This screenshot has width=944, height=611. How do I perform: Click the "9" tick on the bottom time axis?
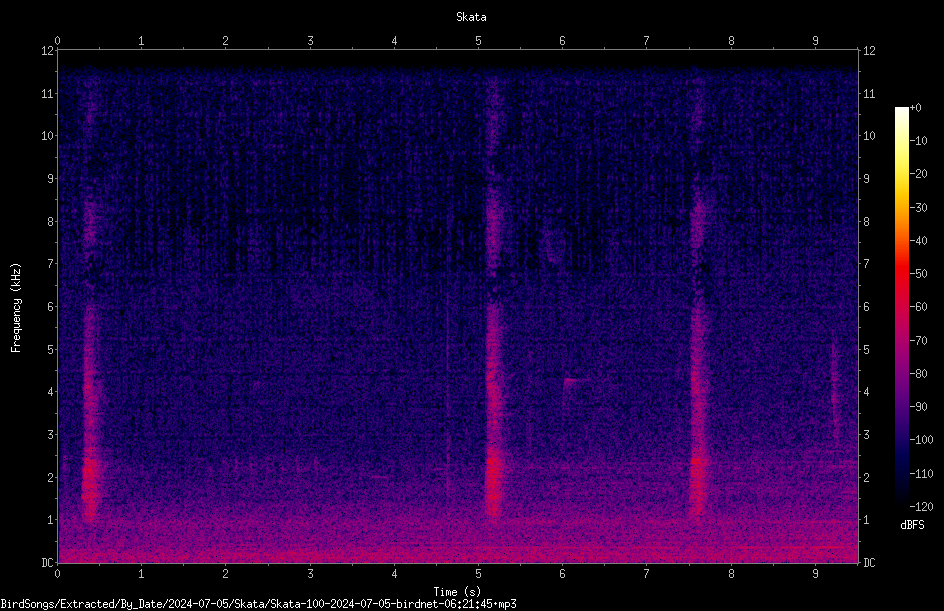pyautogui.click(x=815, y=574)
